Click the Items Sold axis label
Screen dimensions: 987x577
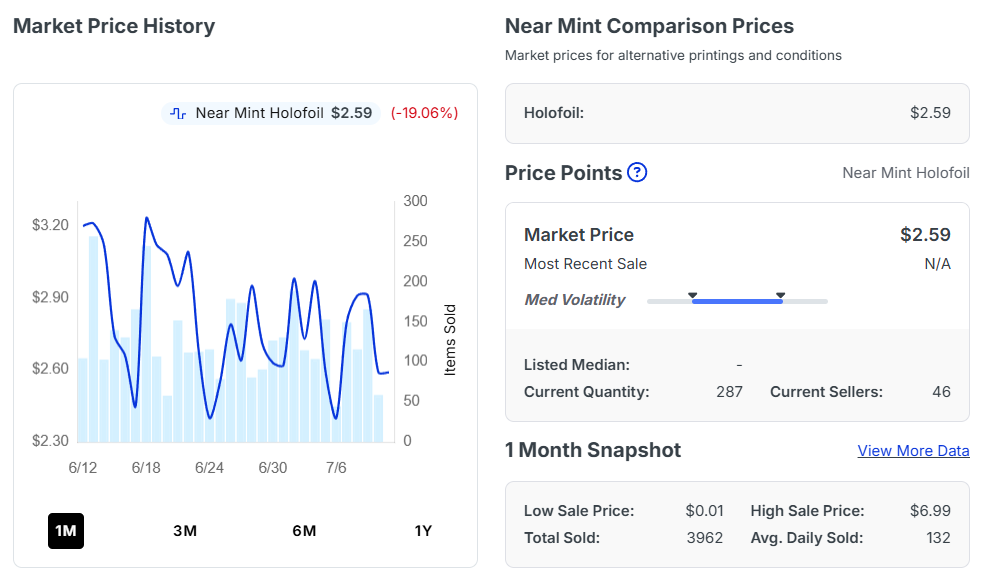[449, 340]
